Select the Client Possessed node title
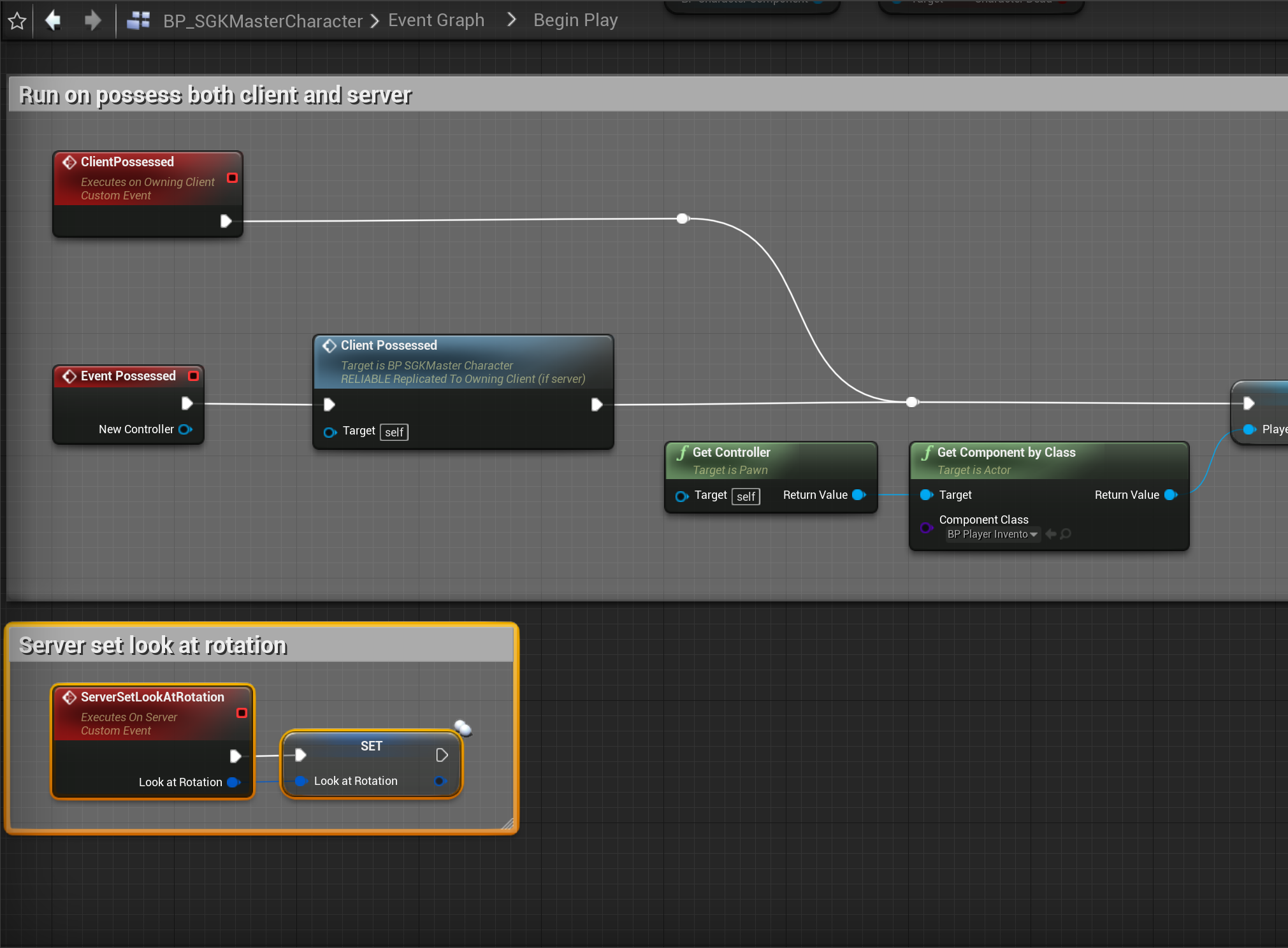Viewport: 1288px width, 948px height. (389, 345)
